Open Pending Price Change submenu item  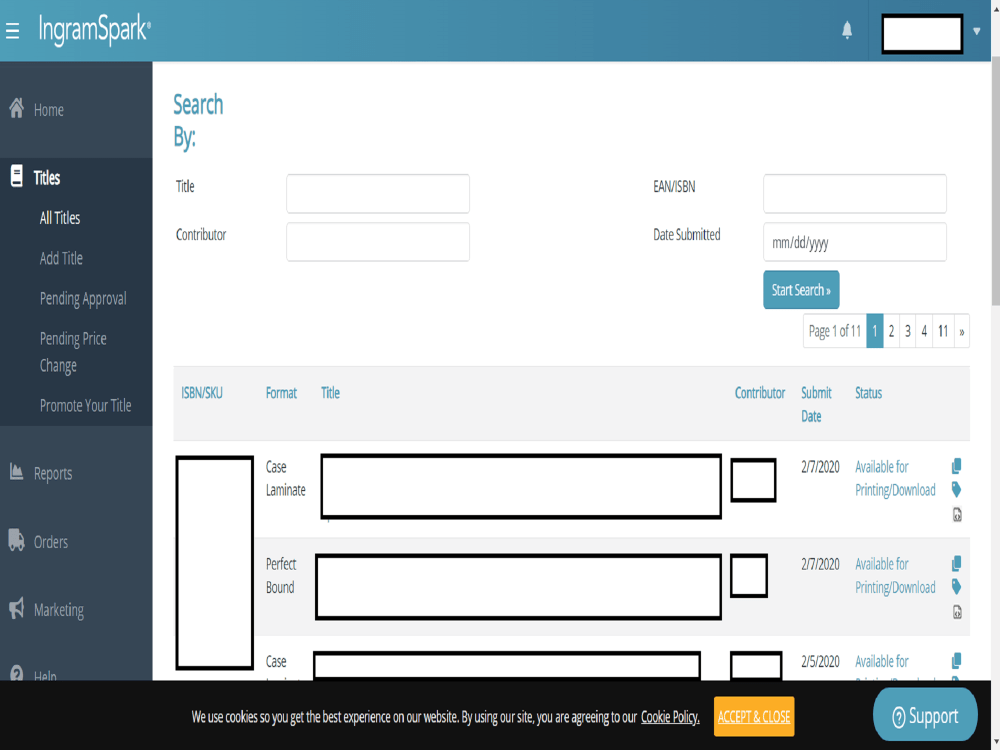tap(73, 351)
